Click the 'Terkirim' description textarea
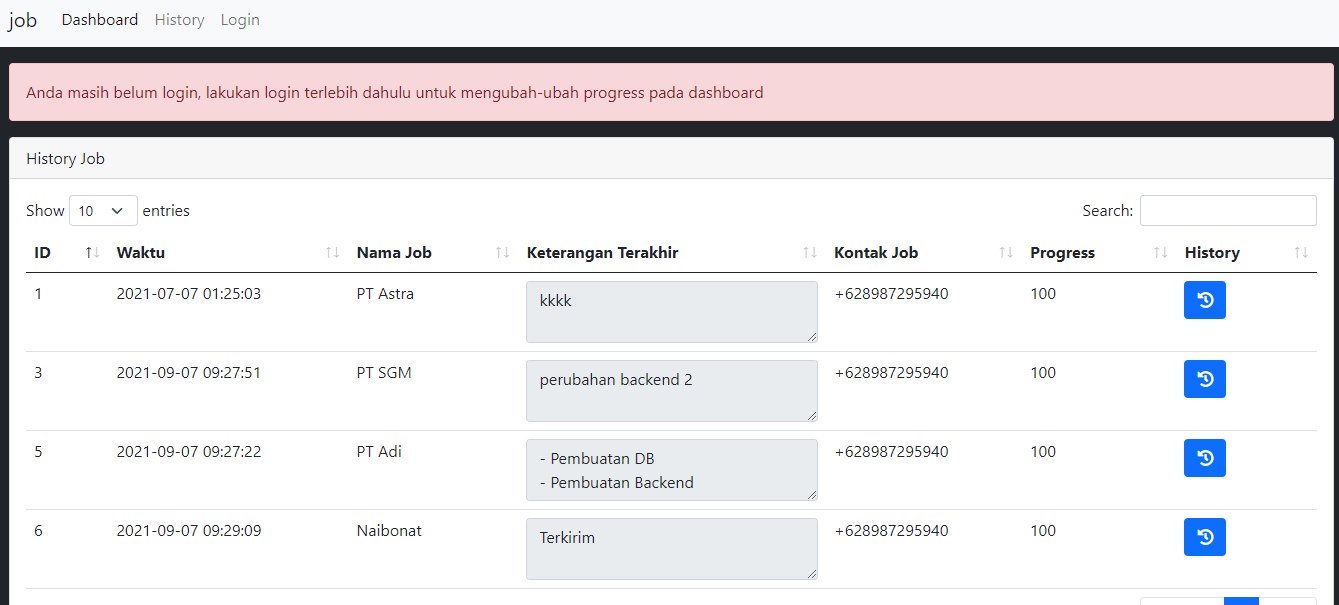1339x605 pixels. 671,549
